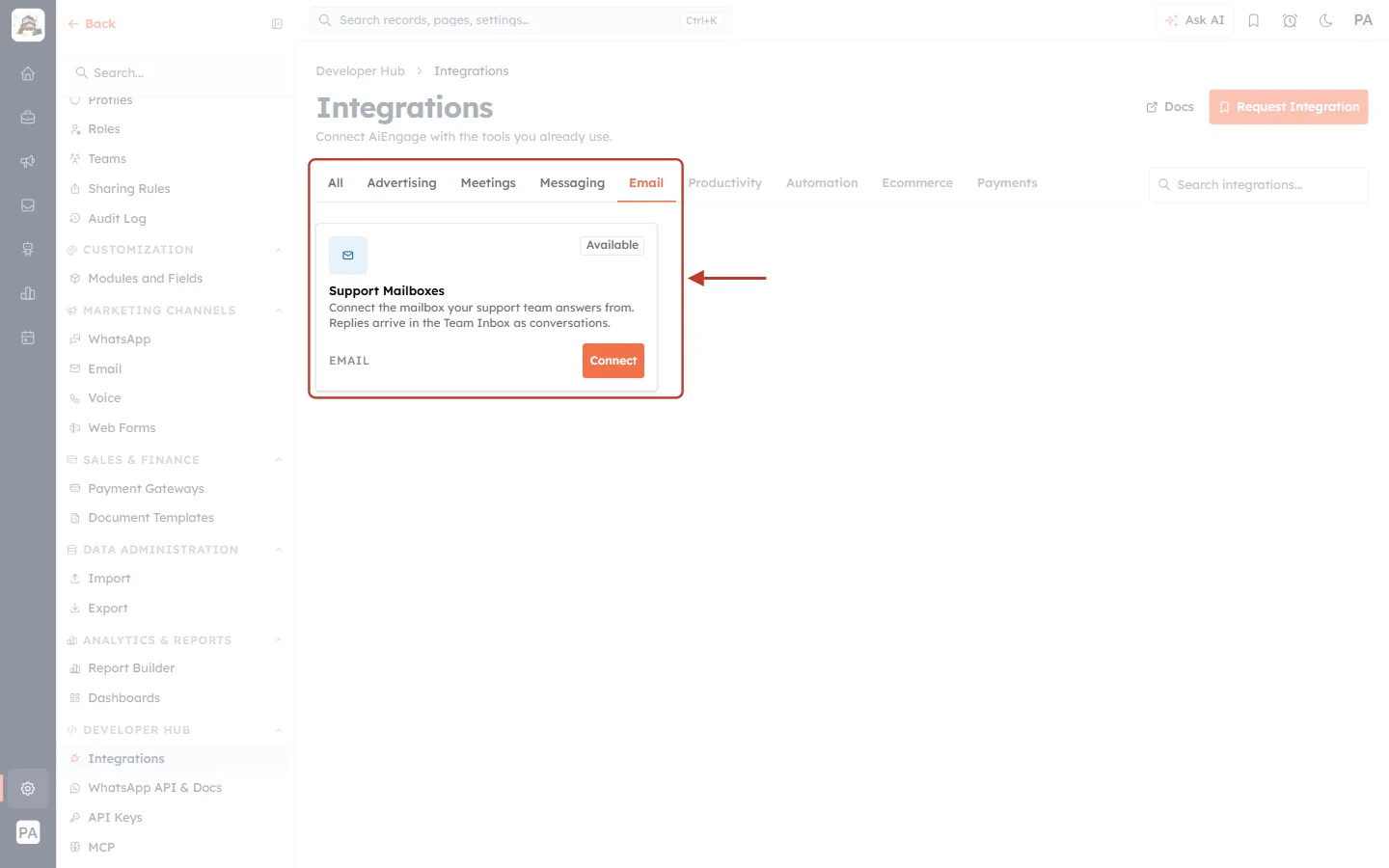The width and height of the screenshot is (1389, 868).
Task: Collapse the Analytics & Reports section
Action: click(x=279, y=640)
